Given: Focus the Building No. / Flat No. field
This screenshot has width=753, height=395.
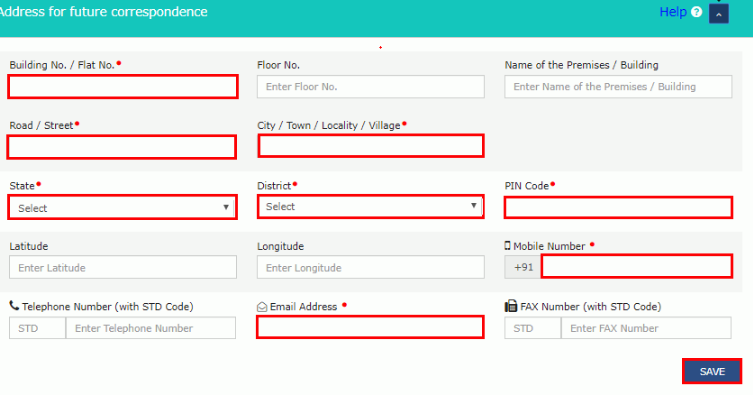Looking at the screenshot, I should [123, 86].
